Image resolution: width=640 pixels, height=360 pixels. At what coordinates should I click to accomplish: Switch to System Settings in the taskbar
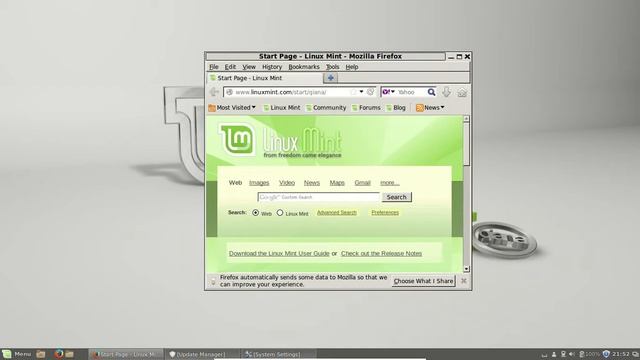click(x=279, y=354)
